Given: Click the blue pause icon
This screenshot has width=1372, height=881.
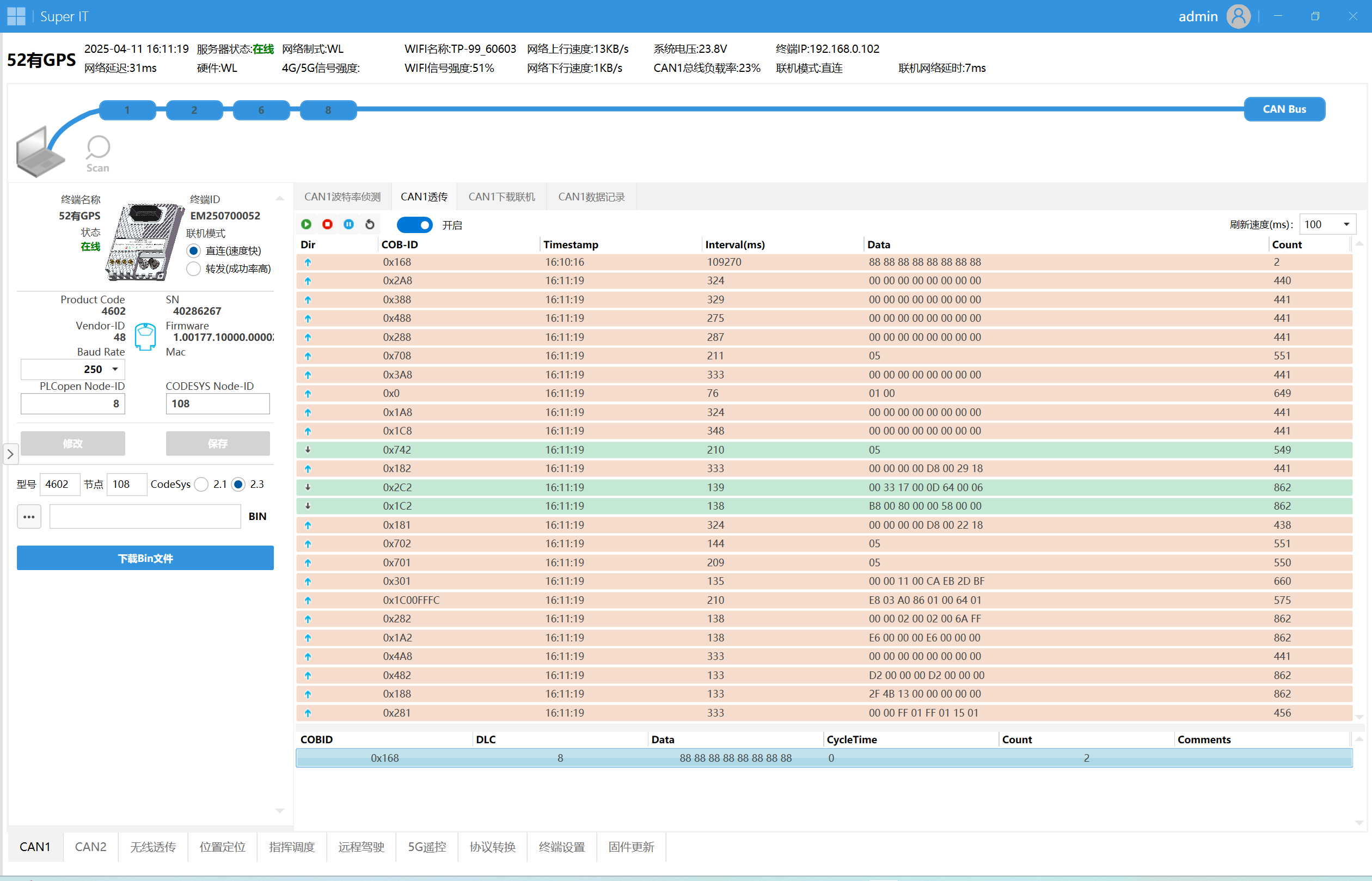Looking at the screenshot, I should [348, 225].
